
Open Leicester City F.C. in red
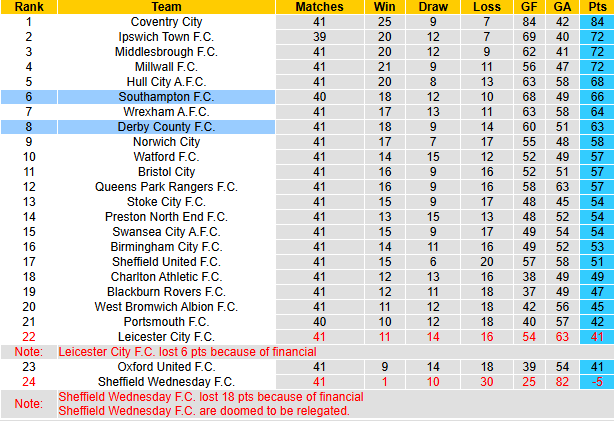[x=166, y=337]
